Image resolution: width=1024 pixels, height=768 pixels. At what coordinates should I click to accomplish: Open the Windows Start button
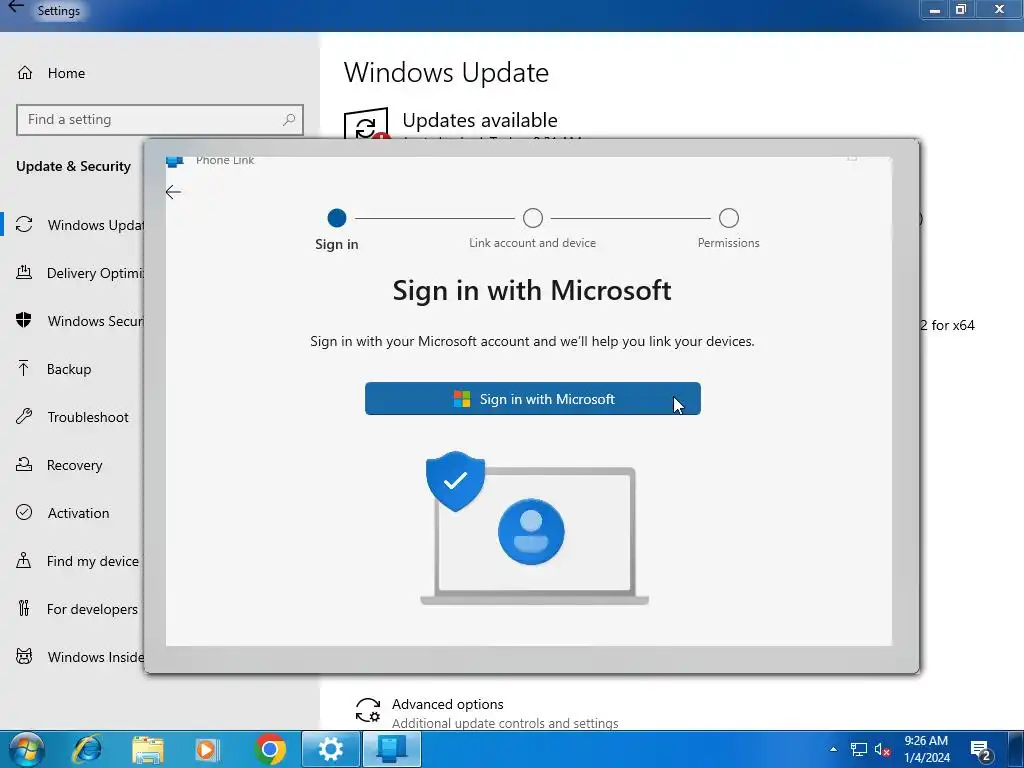[x=27, y=749]
